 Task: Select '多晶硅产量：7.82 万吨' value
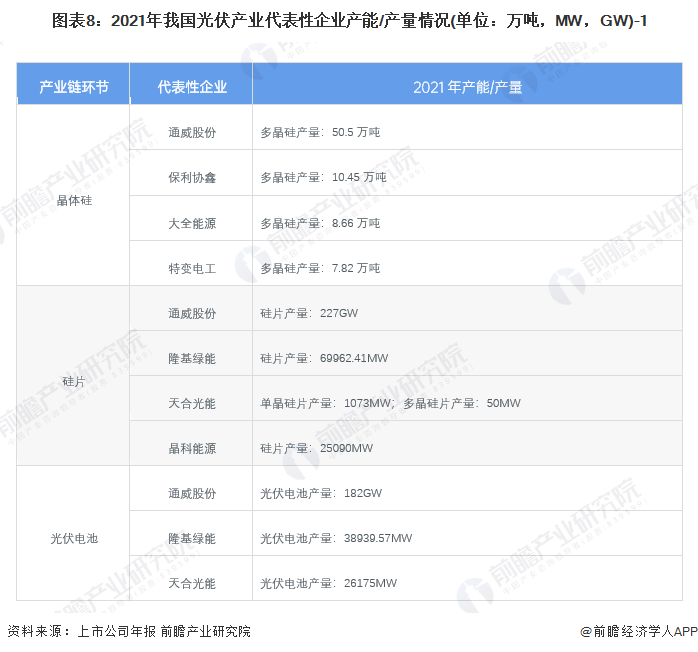pos(320,268)
